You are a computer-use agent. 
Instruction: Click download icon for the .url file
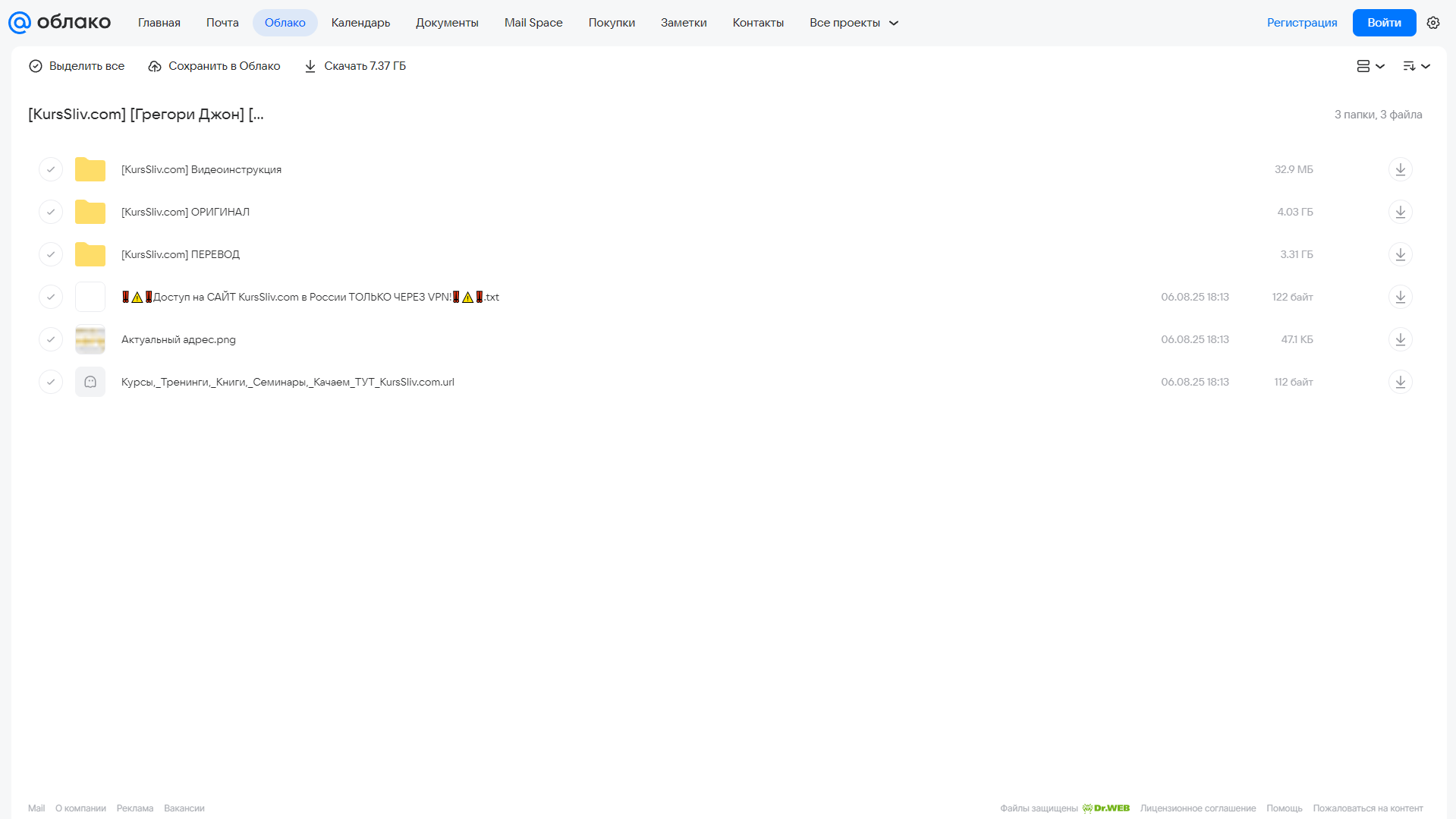coord(1400,382)
